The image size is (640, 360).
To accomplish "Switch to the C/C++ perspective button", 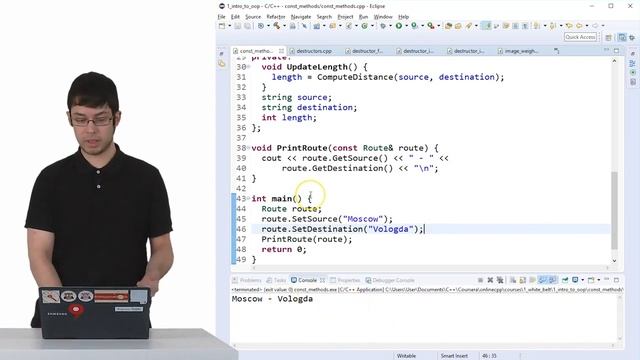I will 622,38.
